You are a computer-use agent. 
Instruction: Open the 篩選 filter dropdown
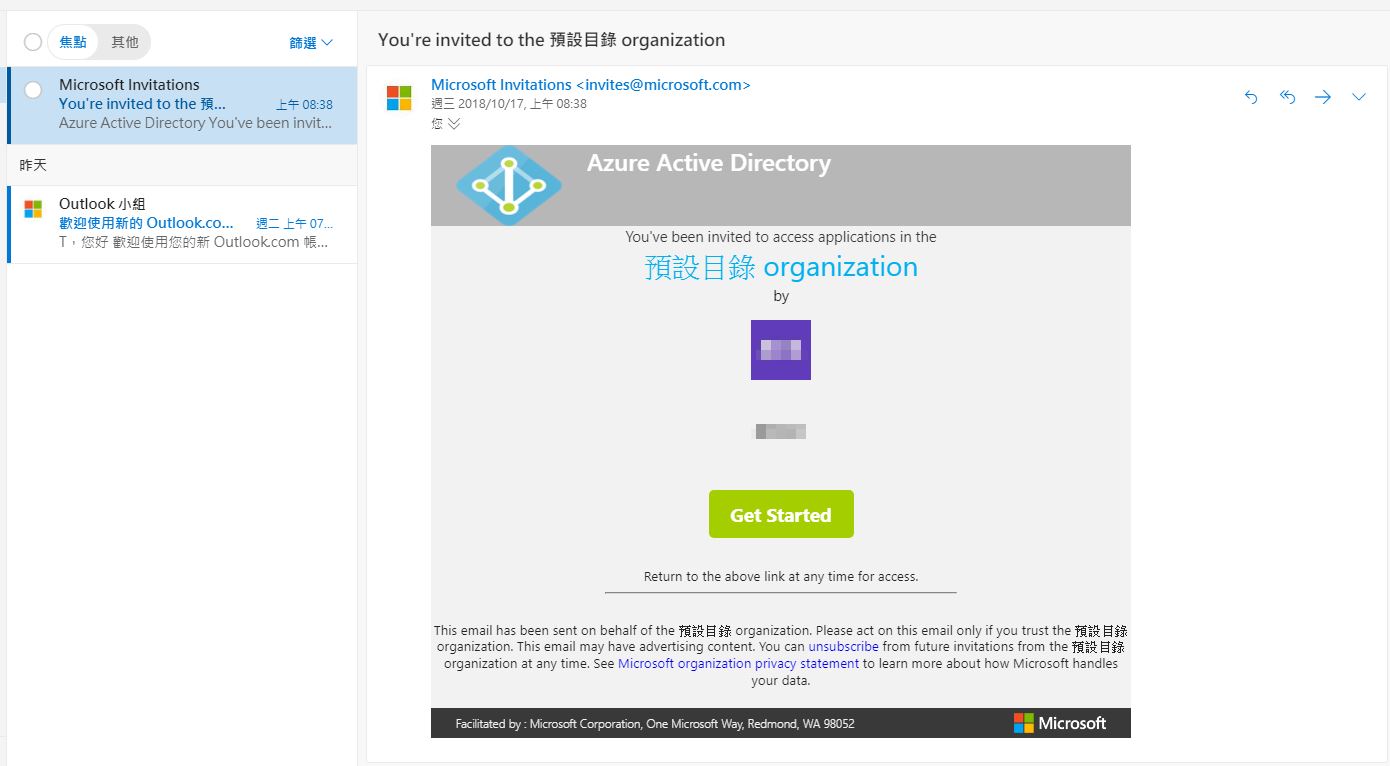pos(311,43)
